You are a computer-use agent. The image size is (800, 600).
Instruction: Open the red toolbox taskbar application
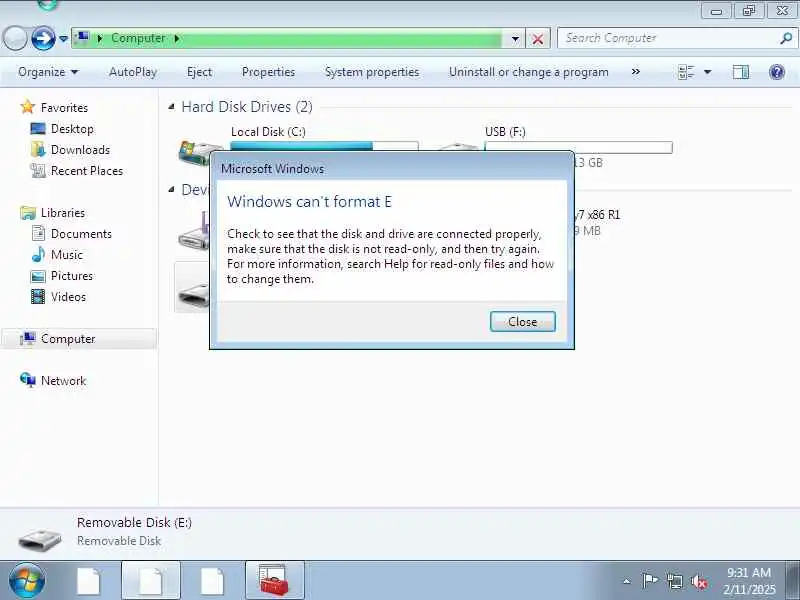[x=274, y=581]
